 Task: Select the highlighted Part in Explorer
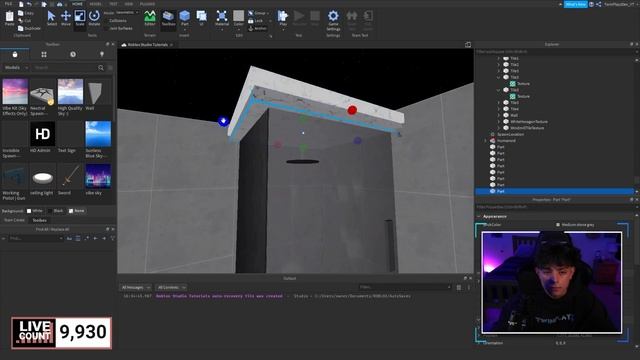click(554, 191)
